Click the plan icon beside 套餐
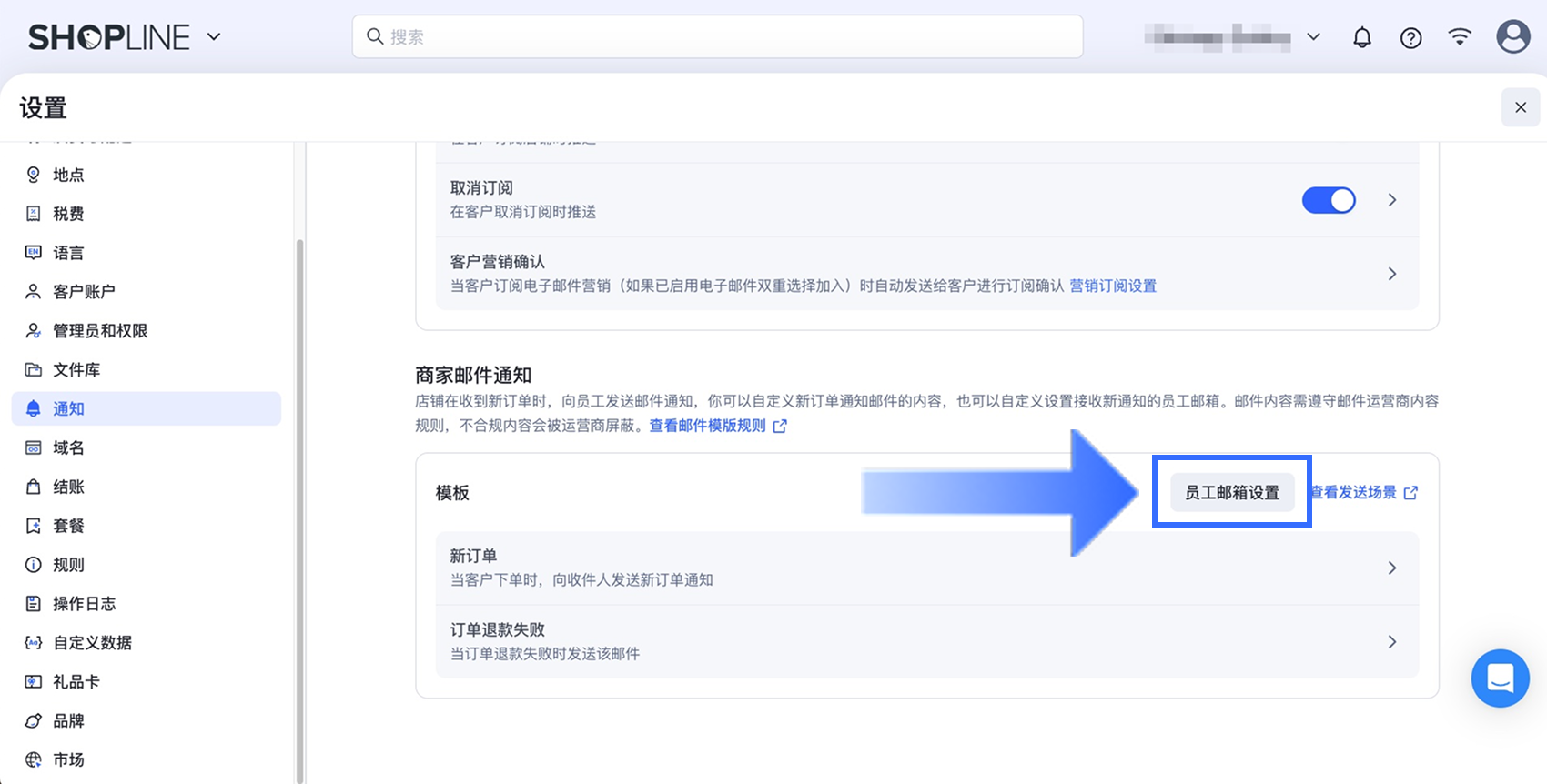The height and width of the screenshot is (784, 1547). 34,526
